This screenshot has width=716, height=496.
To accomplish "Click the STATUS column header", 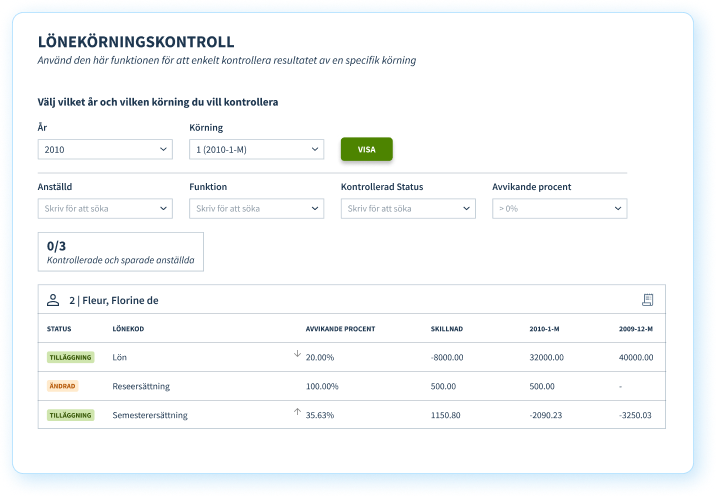I will coord(59,329).
